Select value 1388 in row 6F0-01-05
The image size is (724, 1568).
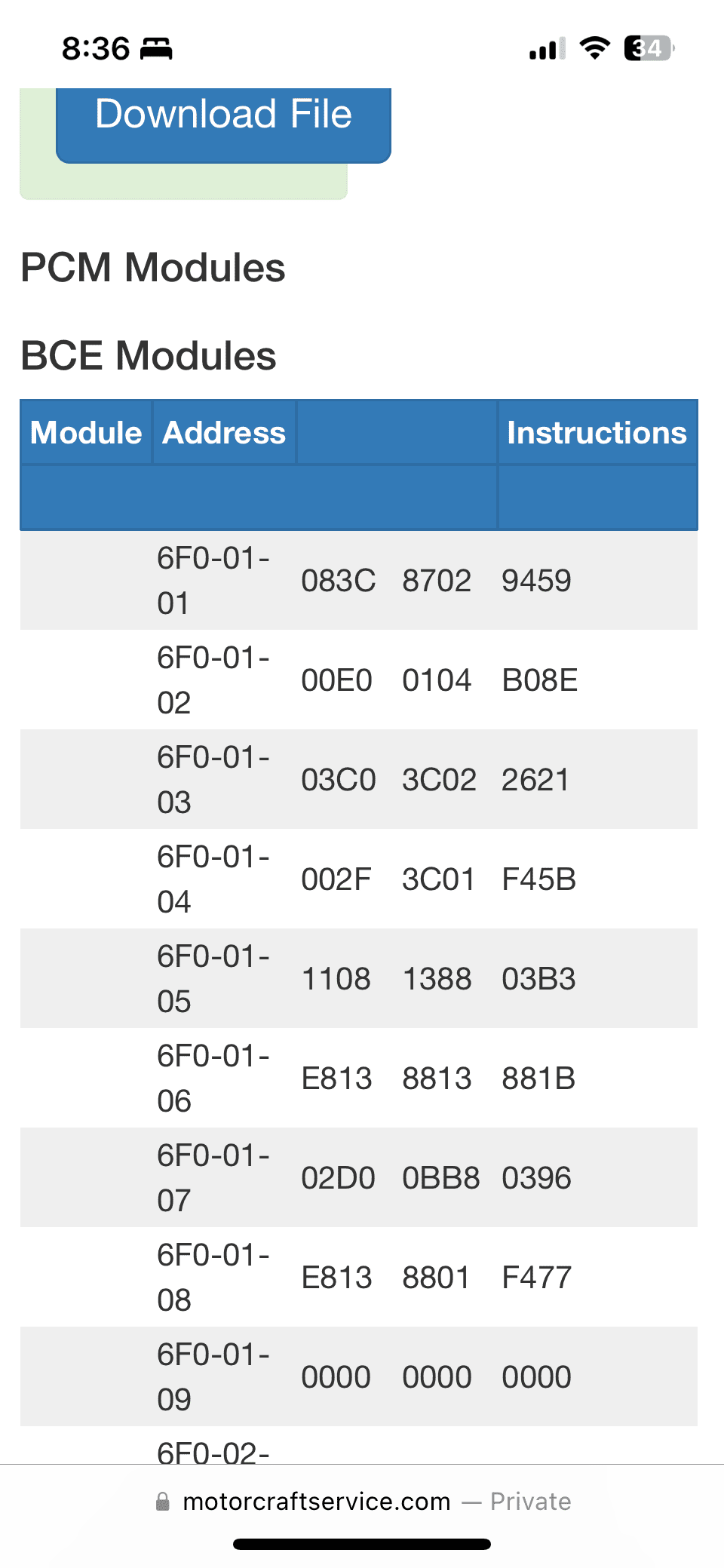point(437,979)
